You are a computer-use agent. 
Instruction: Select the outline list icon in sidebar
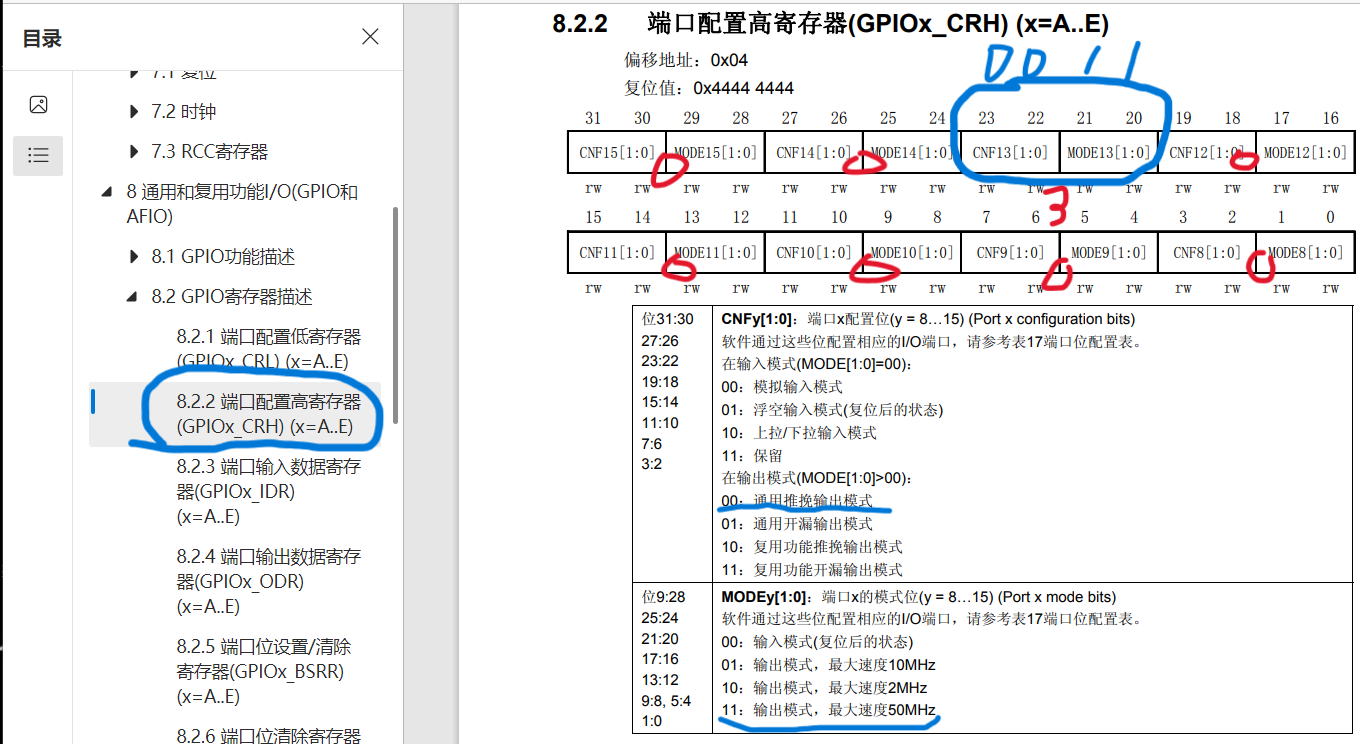click(x=38, y=155)
